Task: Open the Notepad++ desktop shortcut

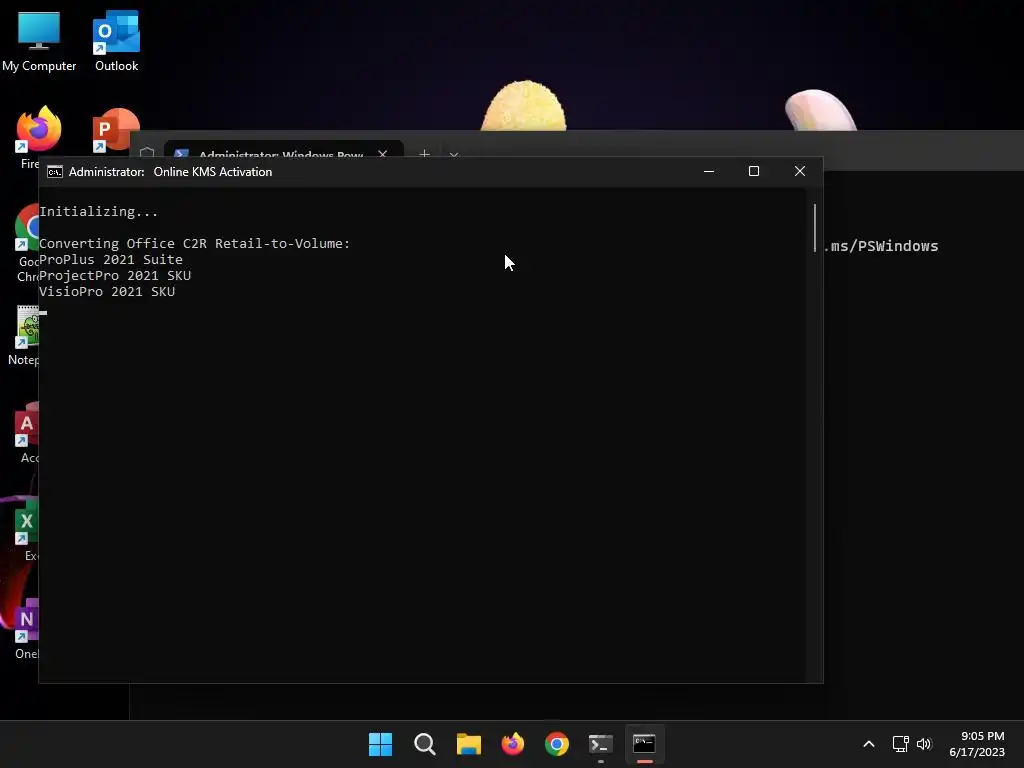Action: pyautogui.click(x=26, y=336)
